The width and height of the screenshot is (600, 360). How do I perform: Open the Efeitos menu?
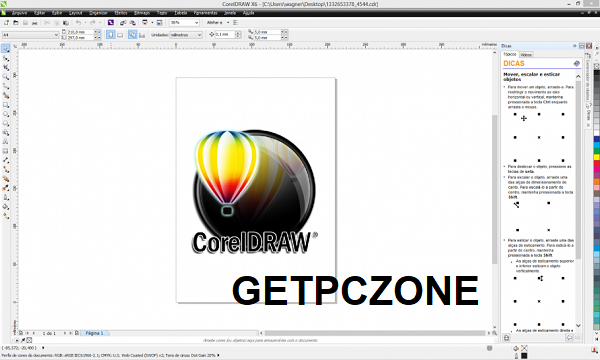tap(121, 13)
